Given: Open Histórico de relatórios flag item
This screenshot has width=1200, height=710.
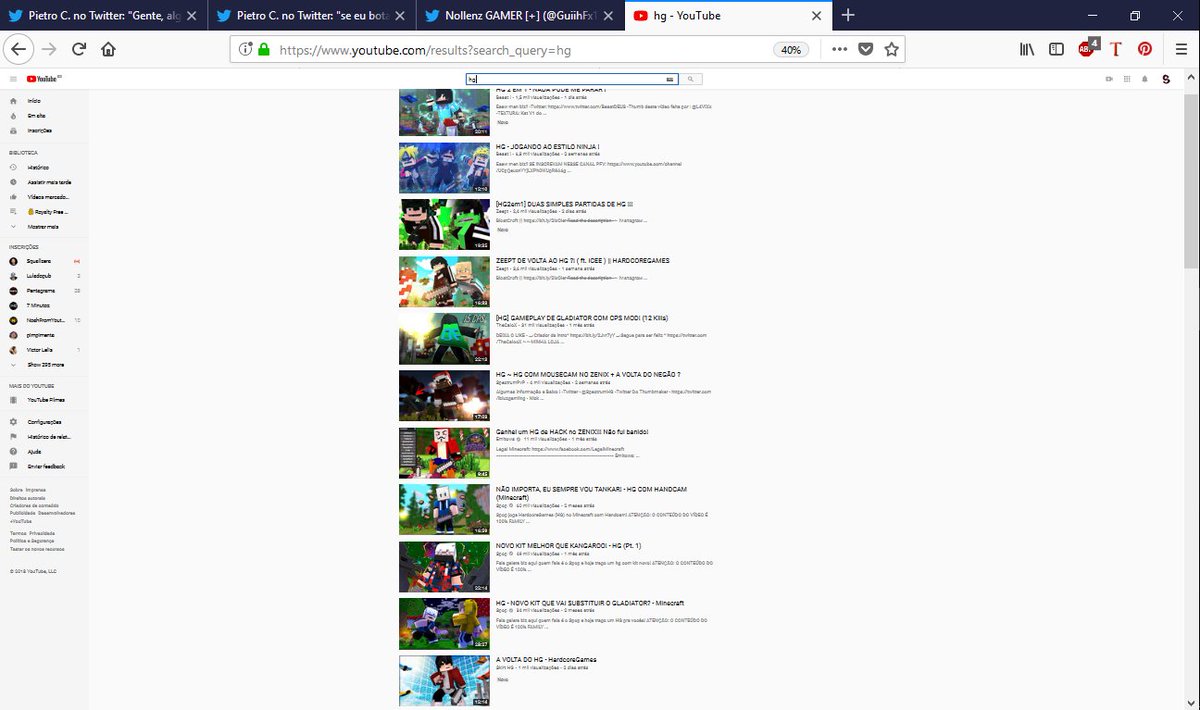Looking at the screenshot, I should point(48,437).
